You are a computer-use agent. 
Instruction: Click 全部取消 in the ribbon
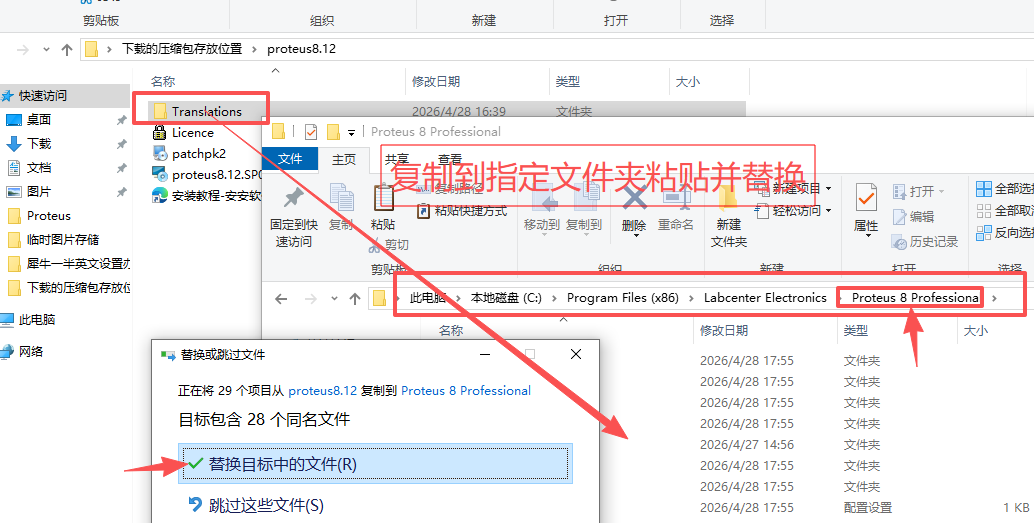coord(1005,211)
